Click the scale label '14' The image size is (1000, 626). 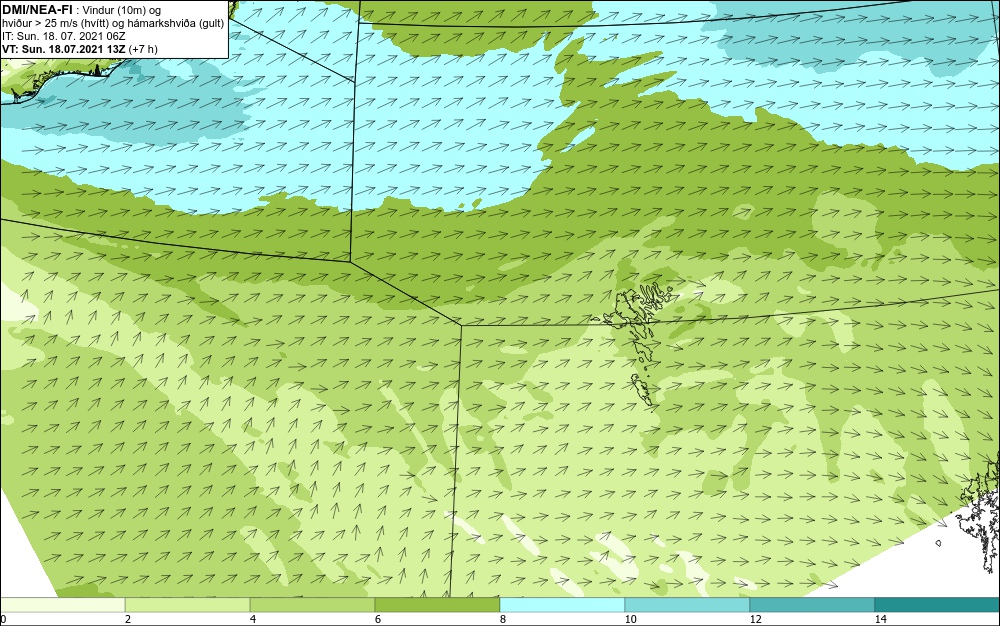pos(881,619)
